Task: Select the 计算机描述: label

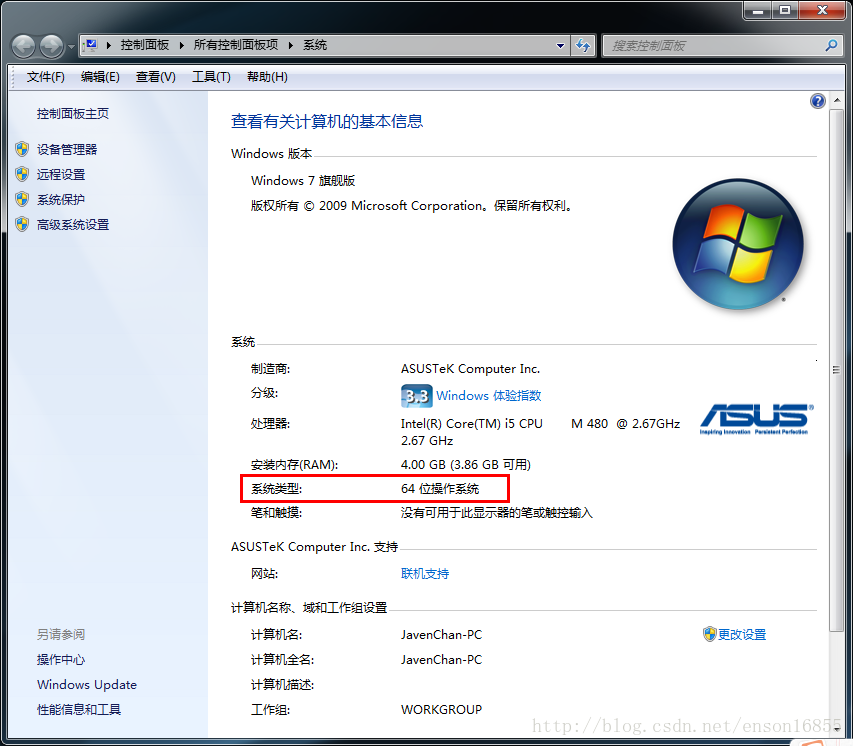Action: [282, 685]
